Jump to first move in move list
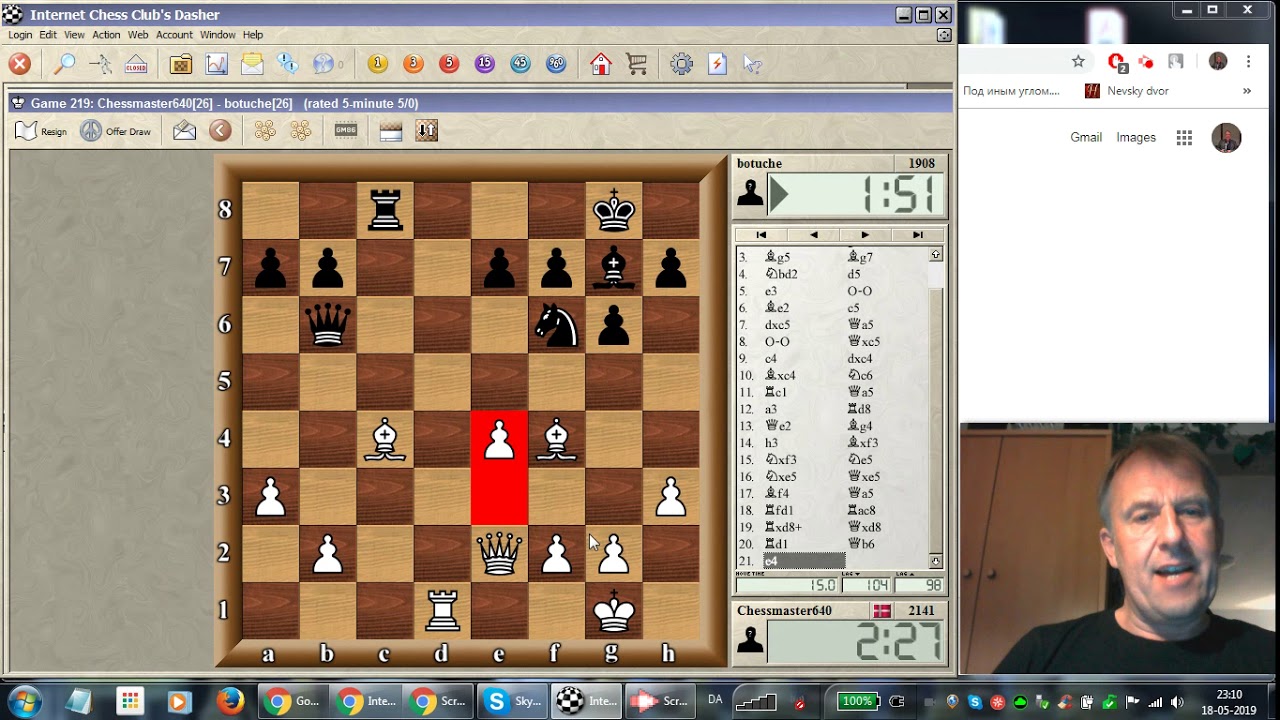1280x720 pixels. coord(761,235)
